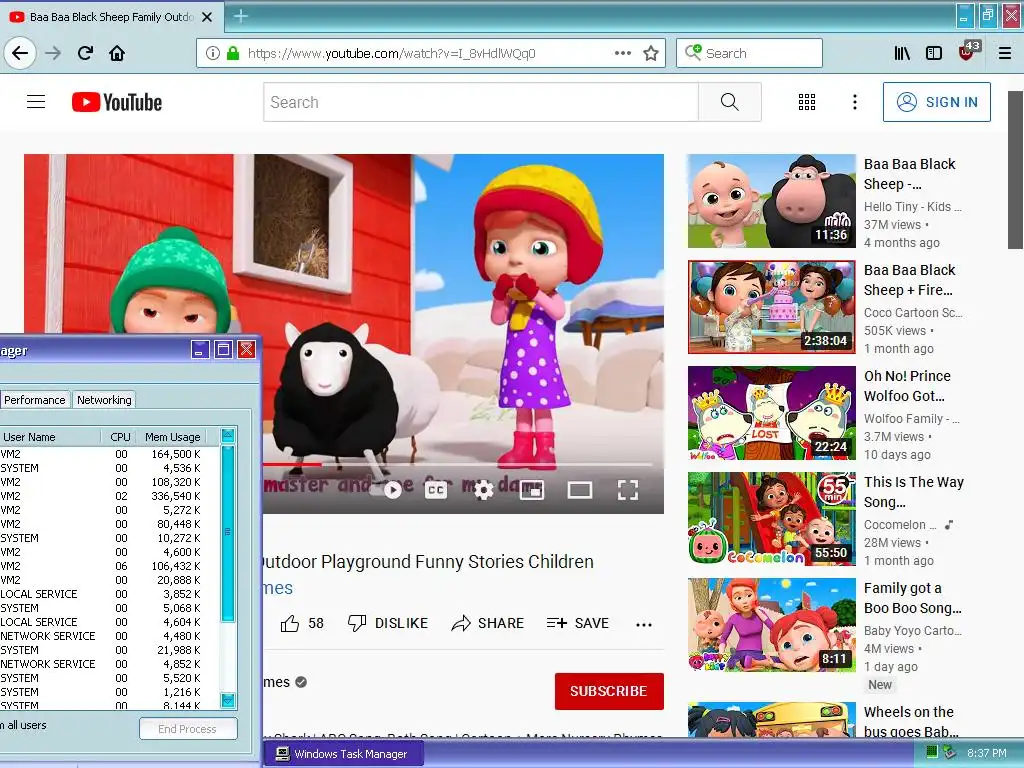
Task: Save video to playlist with SAVE
Action: tap(577, 624)
